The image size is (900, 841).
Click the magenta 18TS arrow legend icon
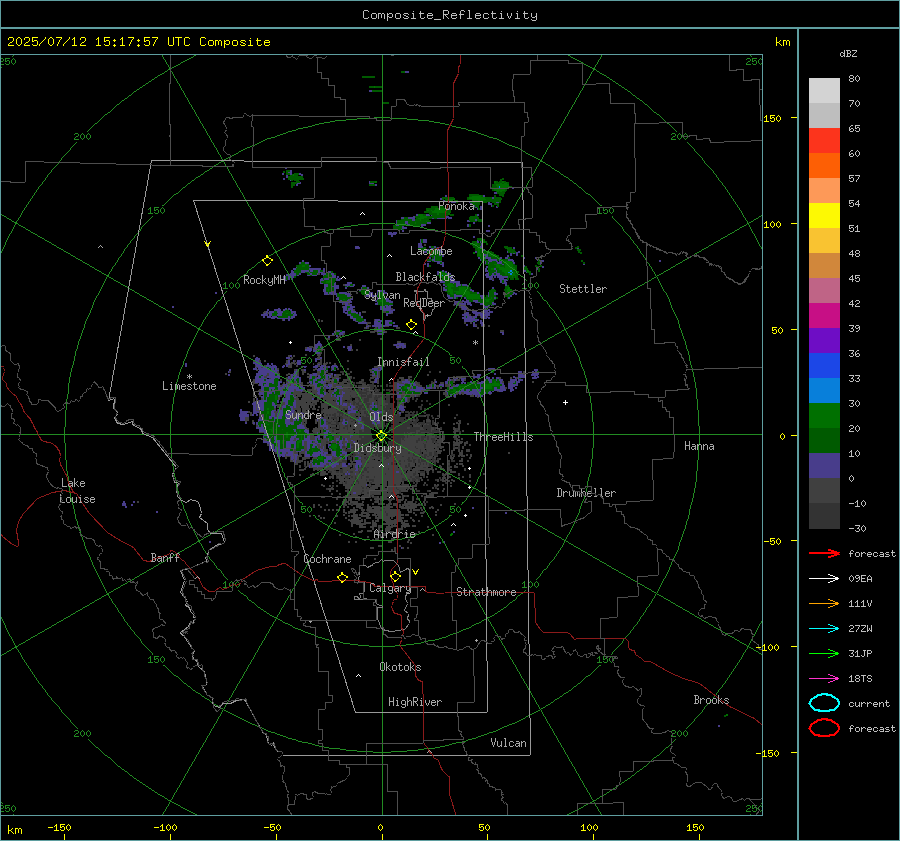click(x=824, y=679)
